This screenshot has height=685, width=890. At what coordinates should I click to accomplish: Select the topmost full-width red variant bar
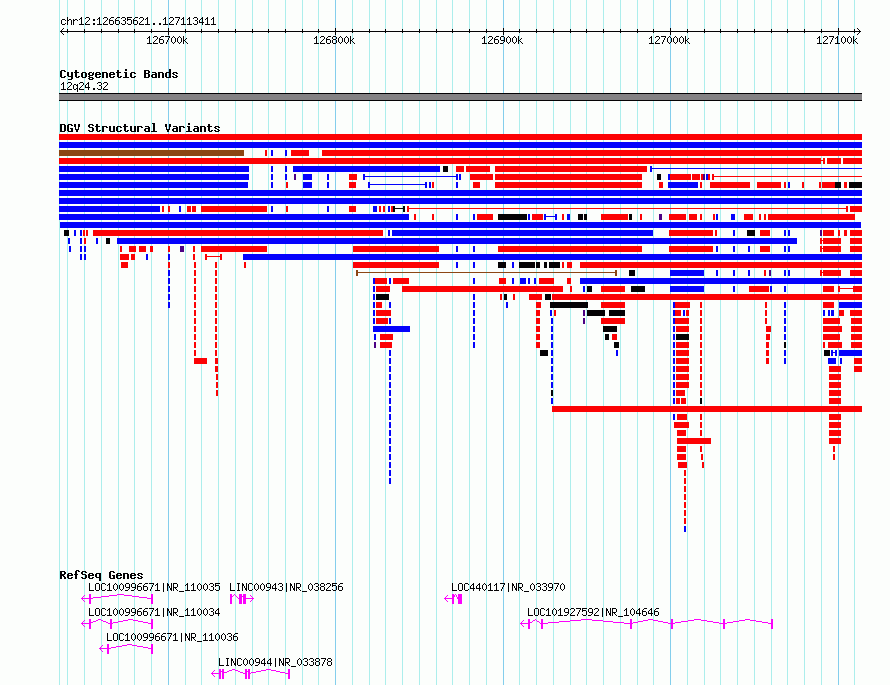460,137
